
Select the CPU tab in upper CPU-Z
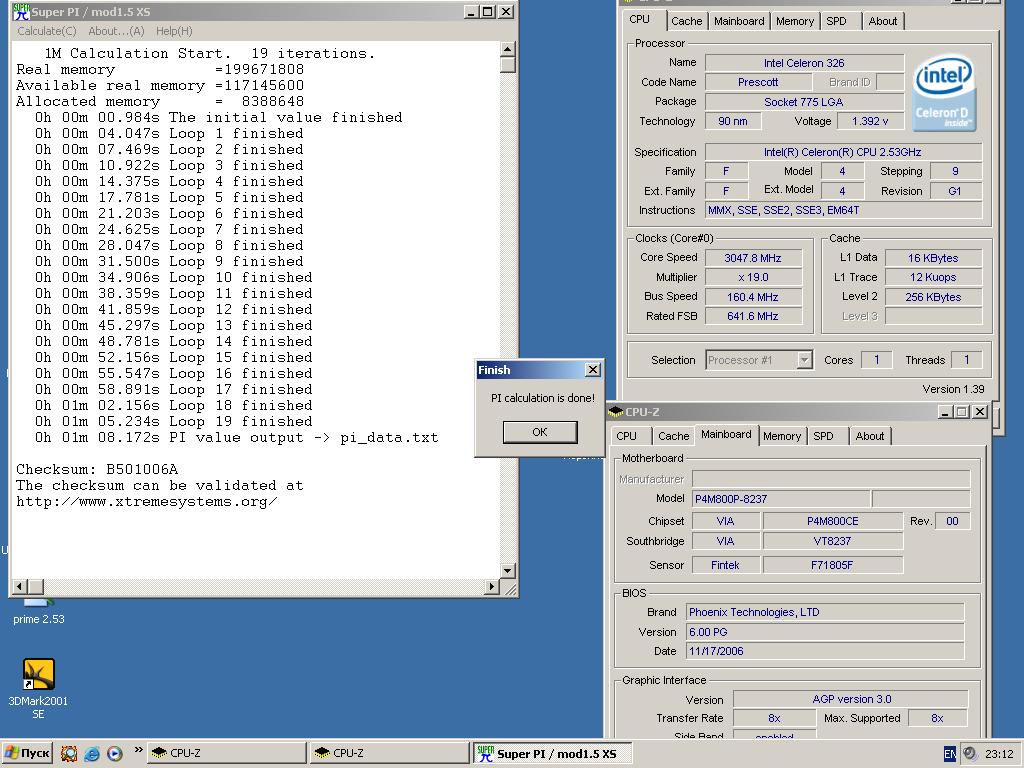tap(640, 20)
